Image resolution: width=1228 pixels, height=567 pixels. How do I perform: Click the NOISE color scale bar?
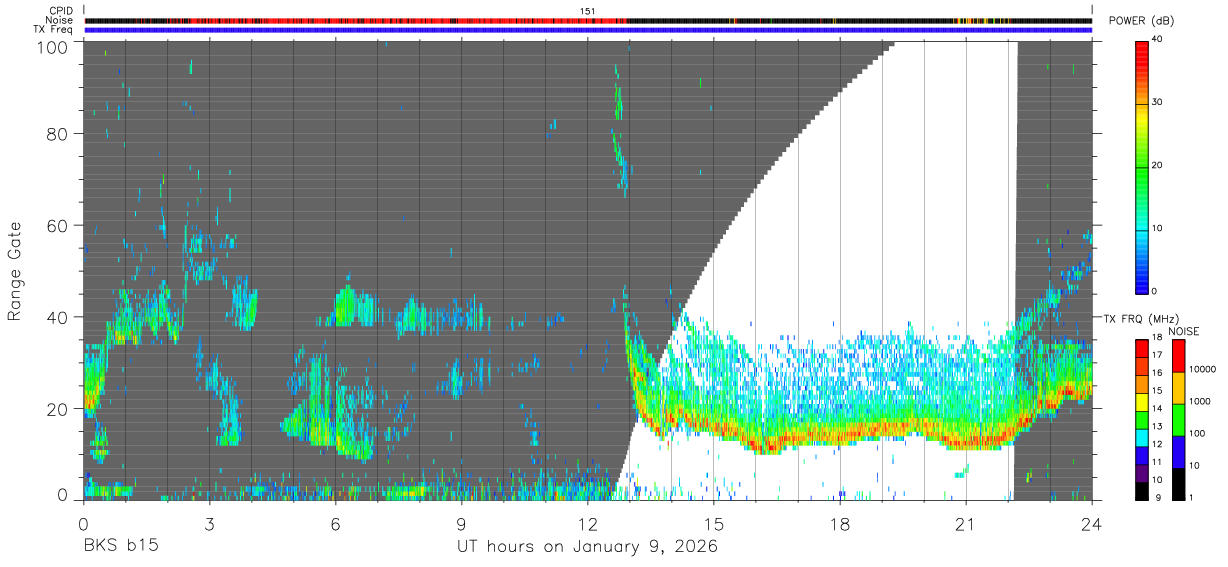(x=1178, y=420)
